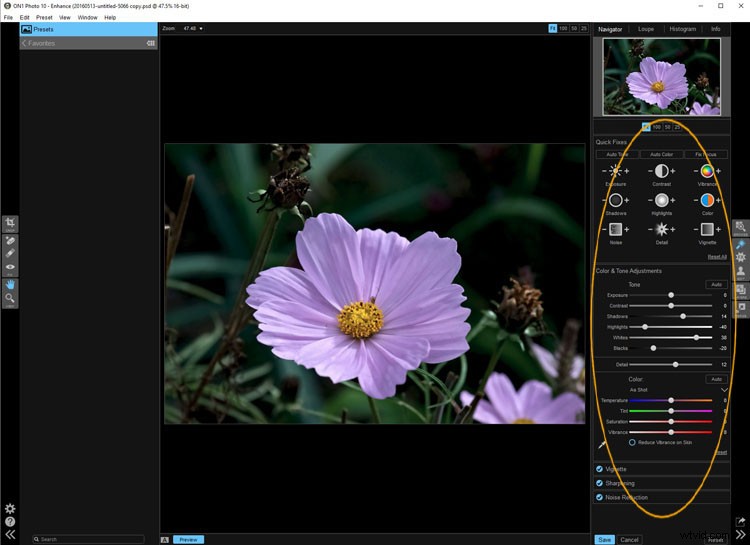Click Save button

click(605, 539)
